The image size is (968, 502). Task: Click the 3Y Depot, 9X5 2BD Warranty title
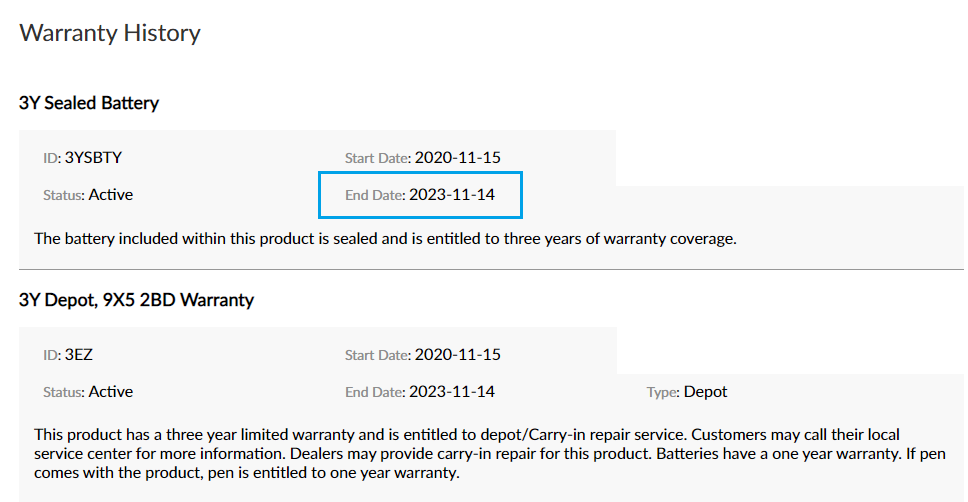coord(136,300)
